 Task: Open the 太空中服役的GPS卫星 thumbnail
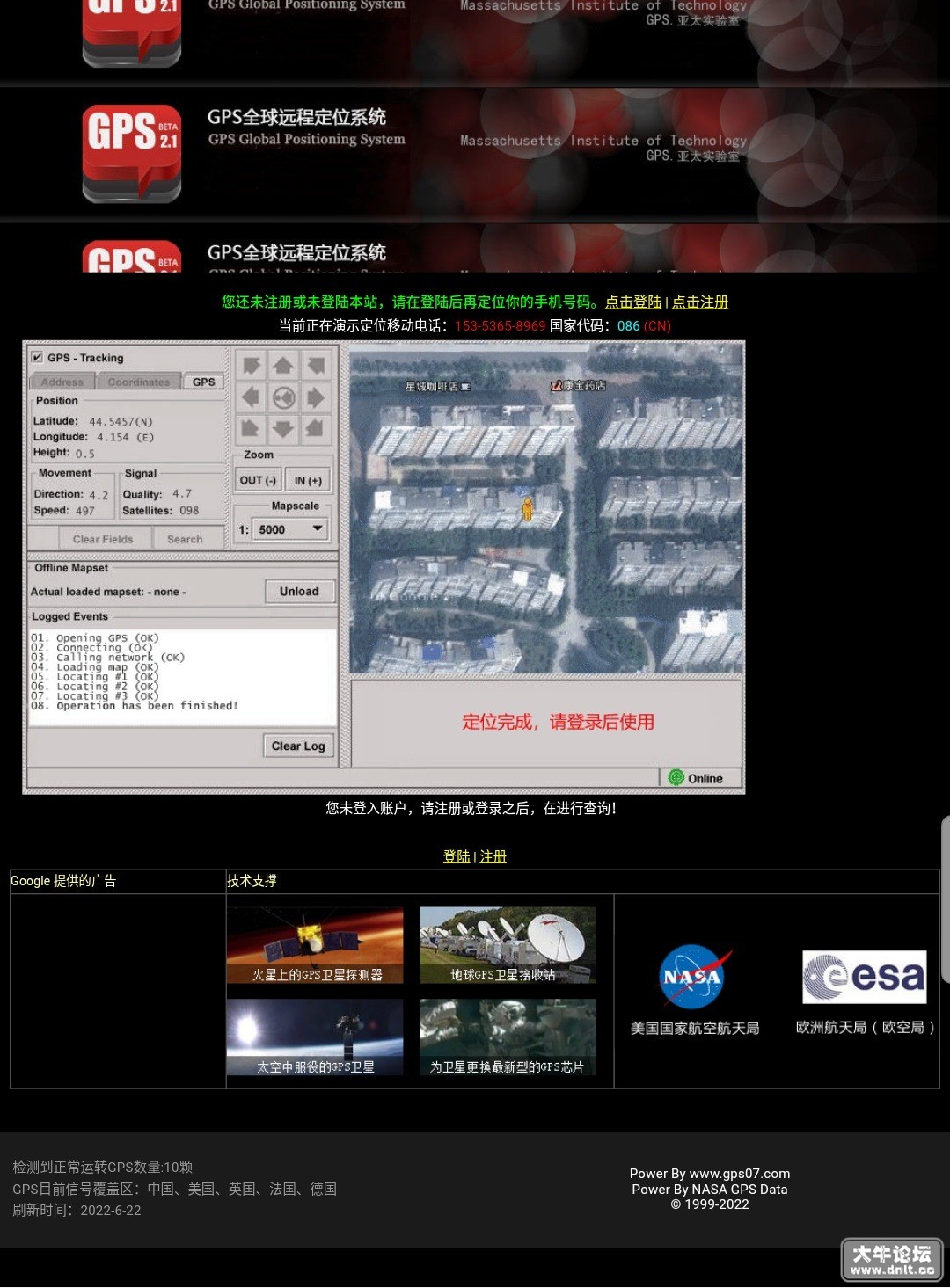pos(315,1037)
